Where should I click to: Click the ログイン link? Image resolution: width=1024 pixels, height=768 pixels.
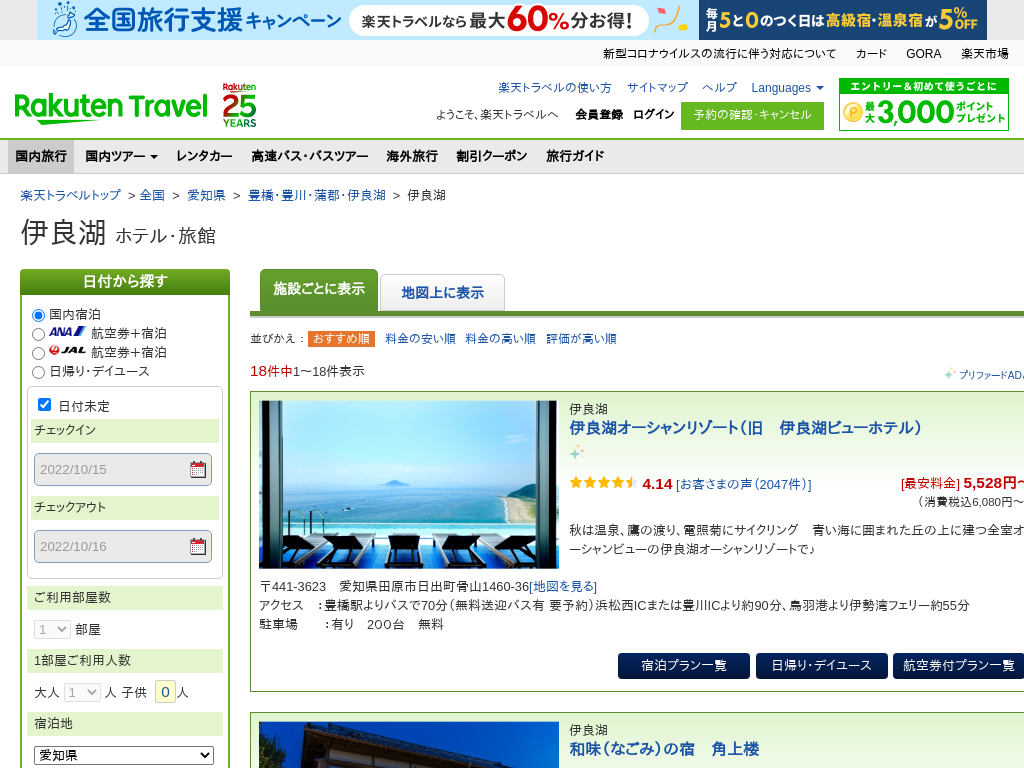click(654, 114)
